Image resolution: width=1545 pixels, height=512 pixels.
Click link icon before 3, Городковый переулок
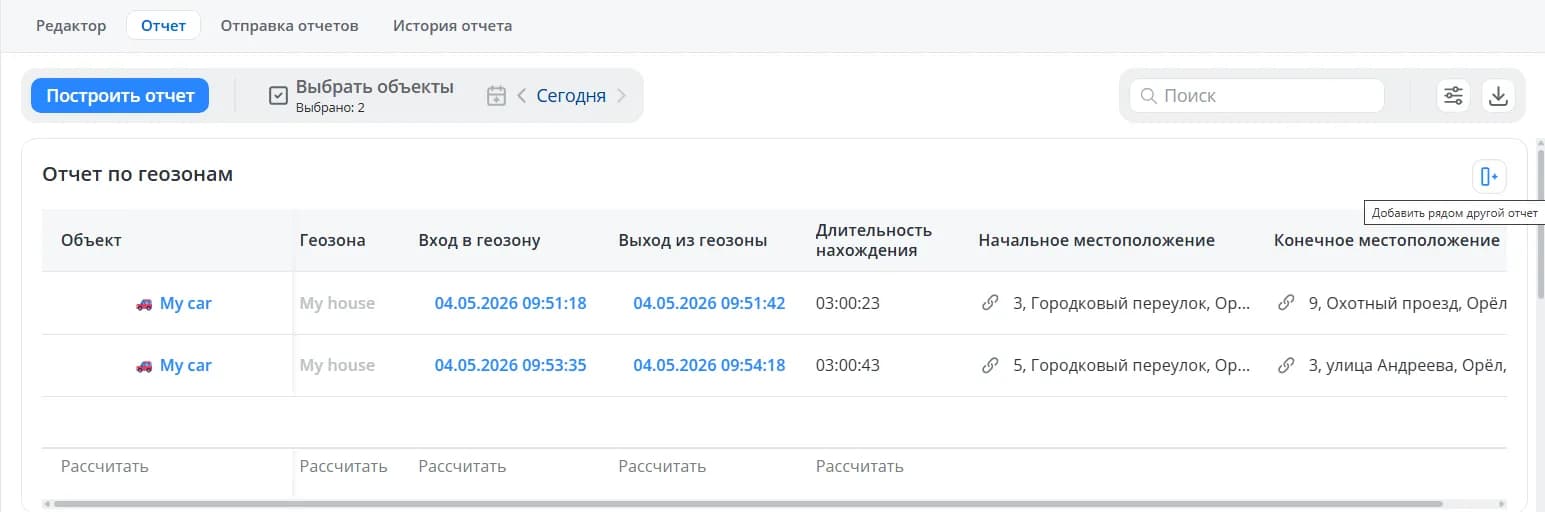pos(990,303)
